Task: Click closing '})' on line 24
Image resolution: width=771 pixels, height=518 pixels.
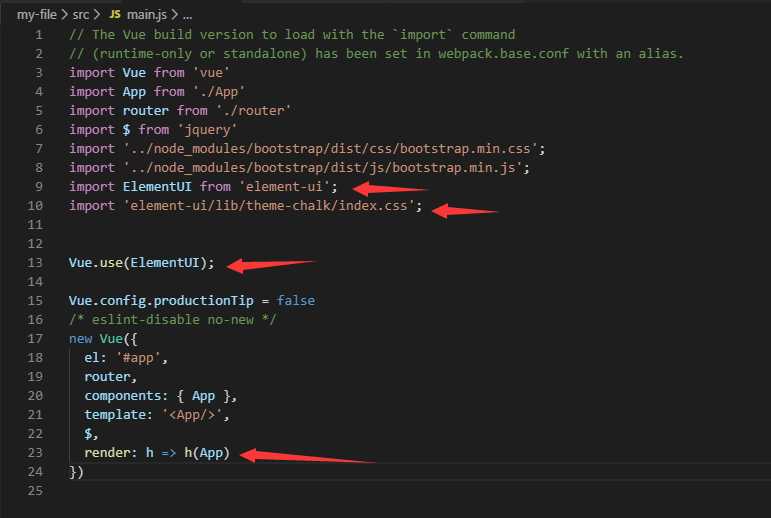Action: [76, 472]
